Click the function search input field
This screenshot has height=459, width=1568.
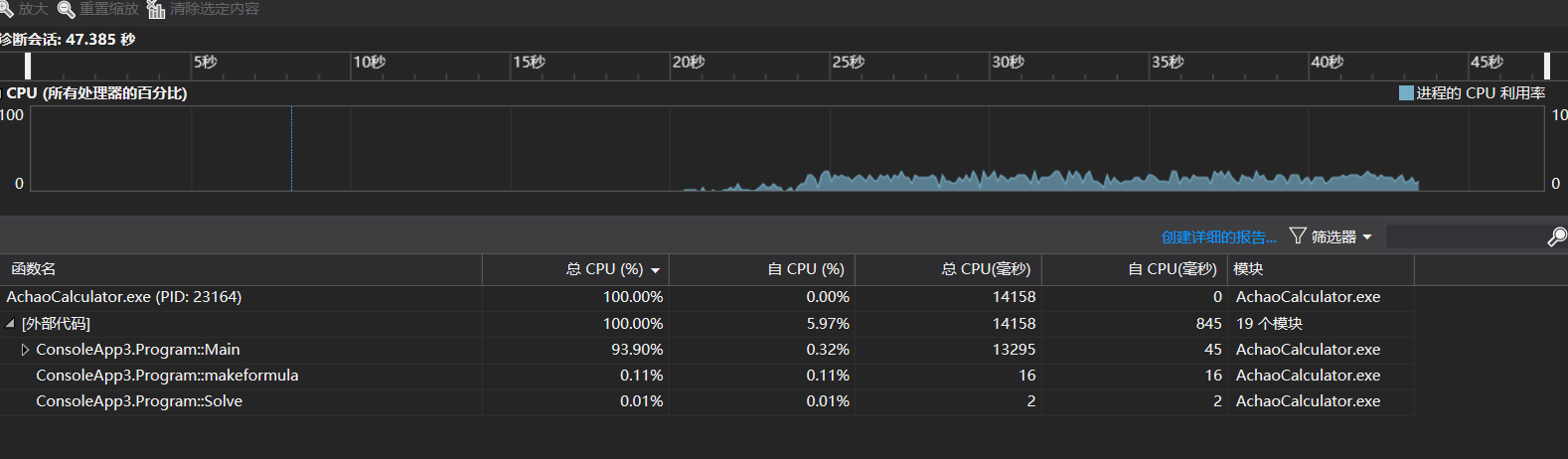[1465, 236]
